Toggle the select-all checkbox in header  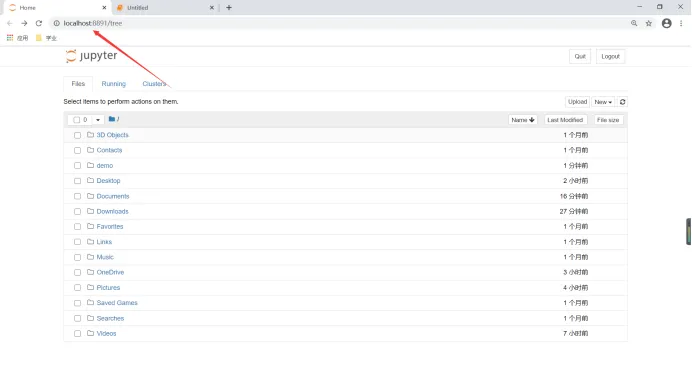76,120
